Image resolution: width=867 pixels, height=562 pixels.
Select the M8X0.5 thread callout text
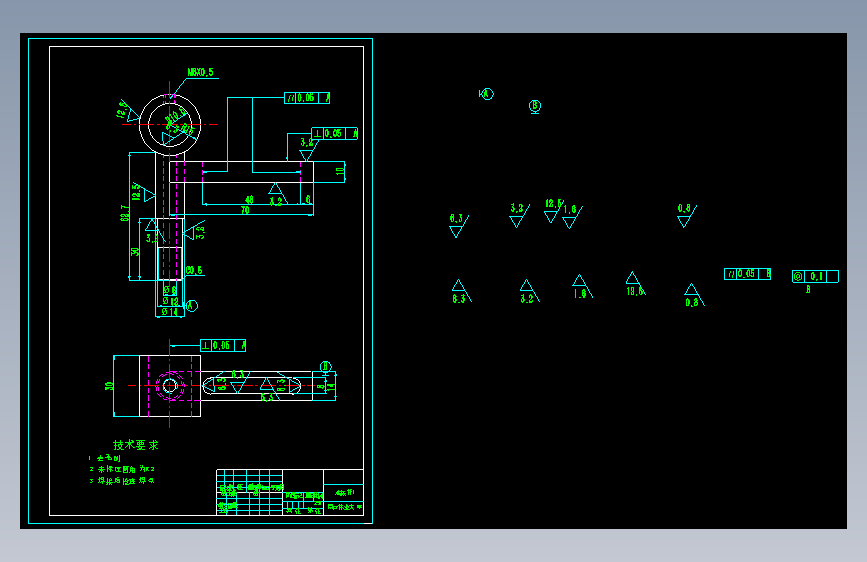(200, 72)
